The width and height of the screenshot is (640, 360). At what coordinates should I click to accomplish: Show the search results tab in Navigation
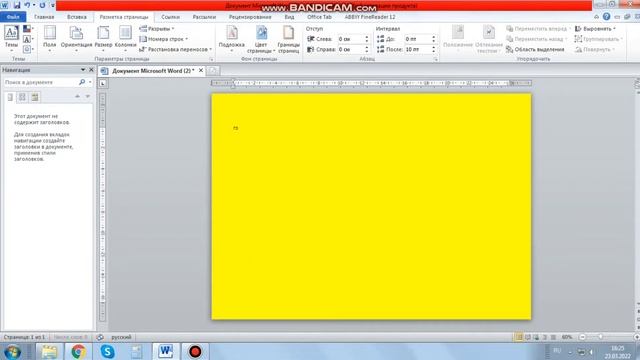pyautogui.click(x=35, y=97)
